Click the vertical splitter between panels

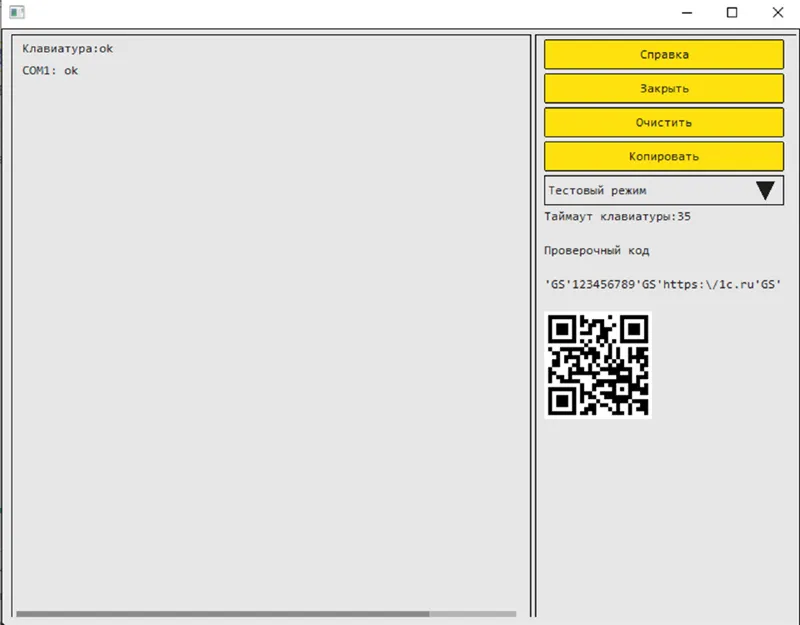click(x=533, y=326)
